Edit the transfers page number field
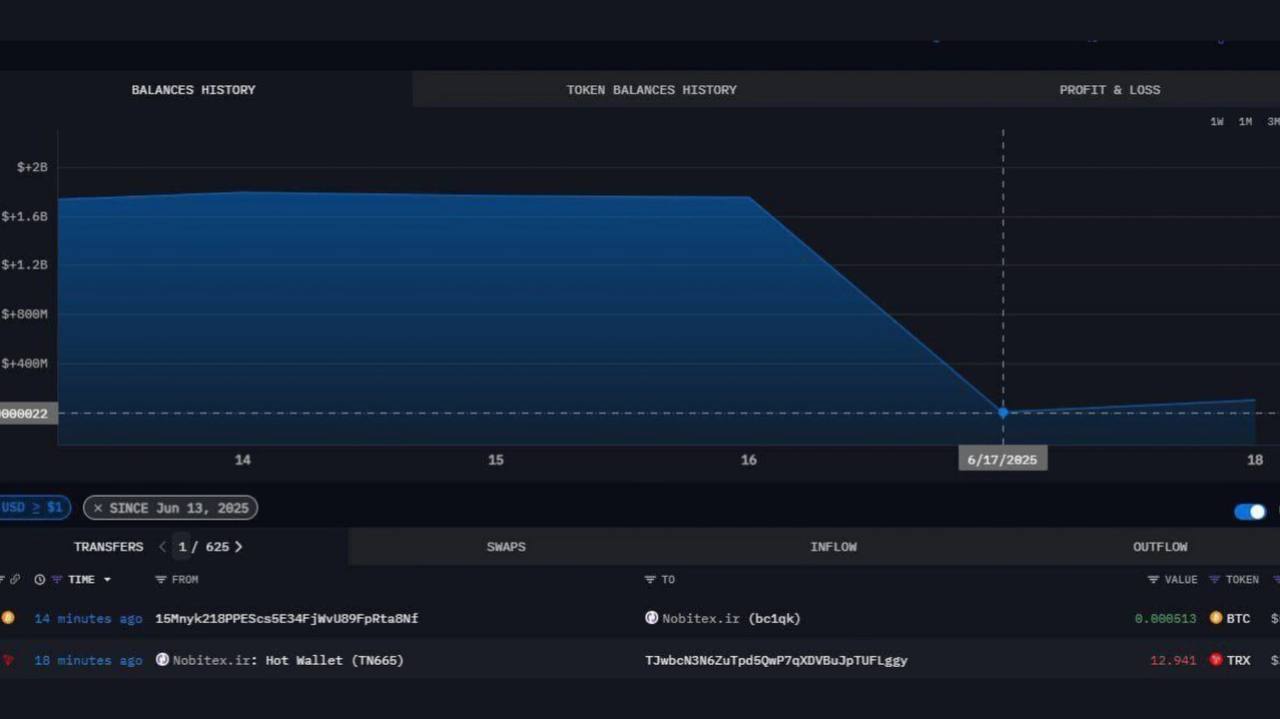Screen dimensions: 1280x719 pos(183,547)
